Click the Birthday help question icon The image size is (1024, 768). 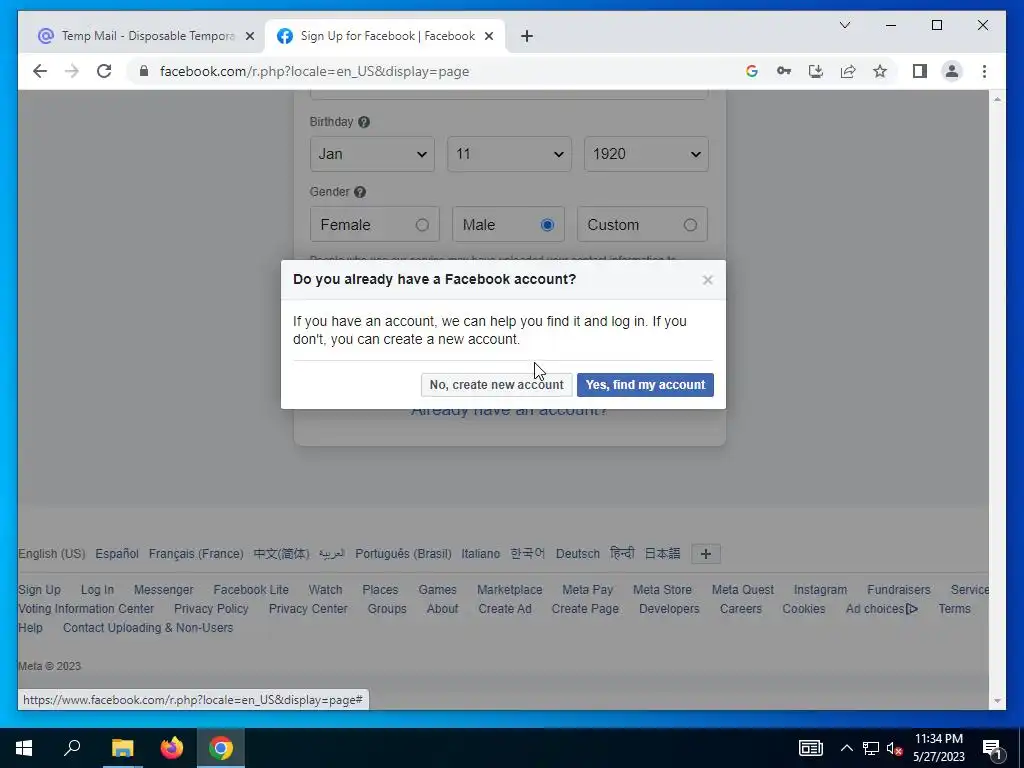click(x=364, y=122)
